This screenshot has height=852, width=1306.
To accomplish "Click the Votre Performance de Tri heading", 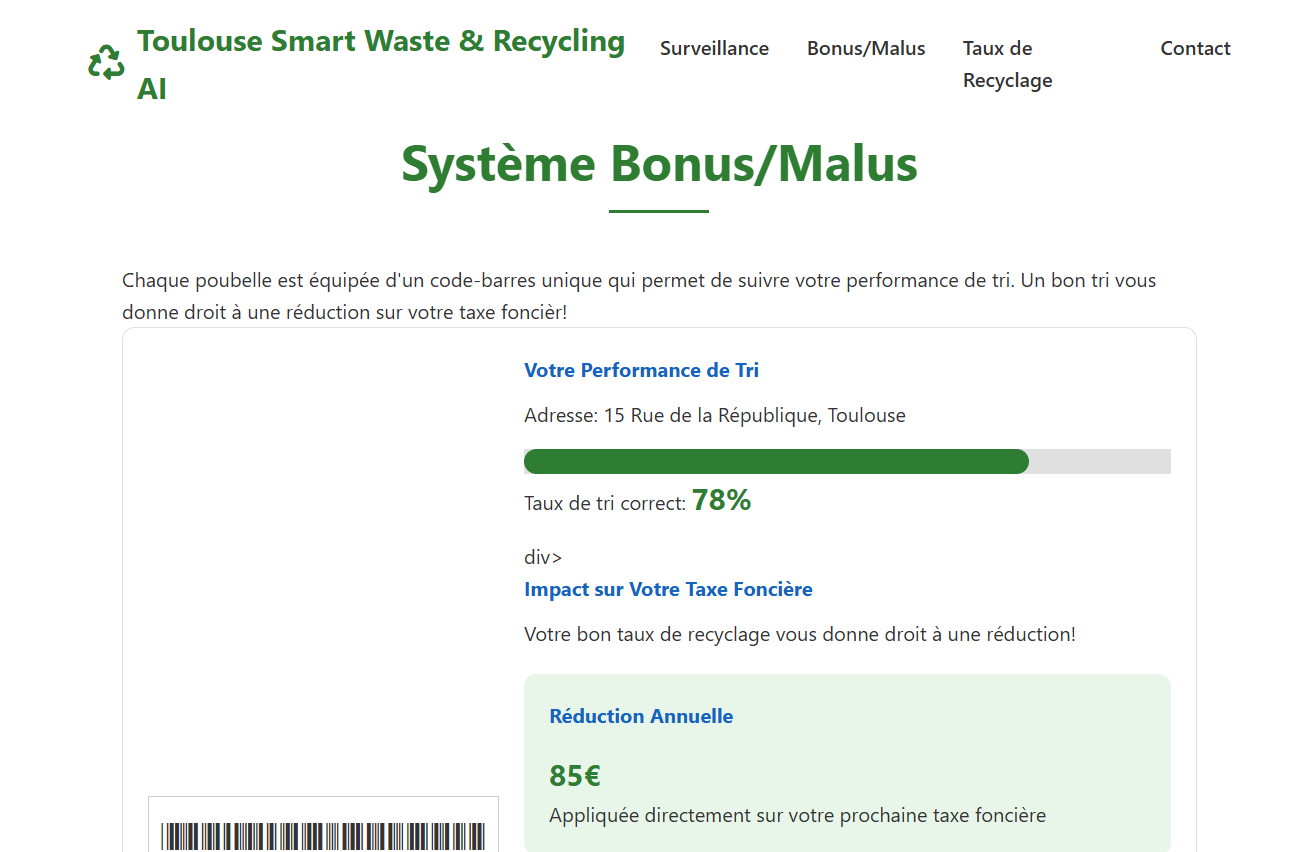I will tap(641, 370).
